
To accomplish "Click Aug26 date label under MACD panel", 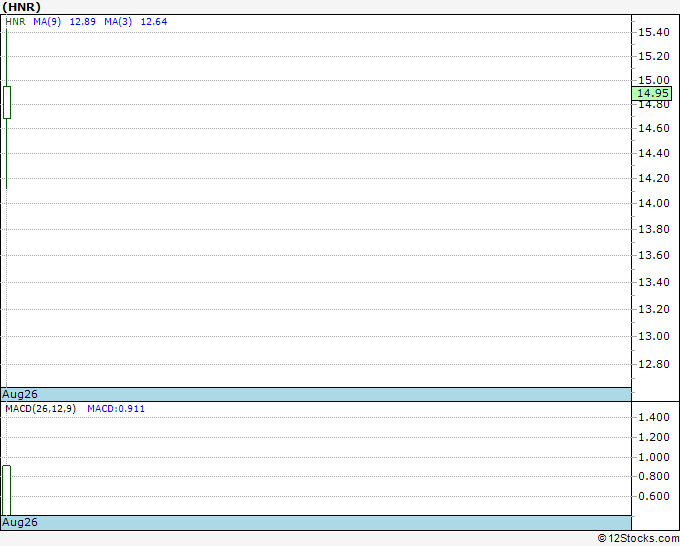I will pyautogui.click(x=20, y=523).
